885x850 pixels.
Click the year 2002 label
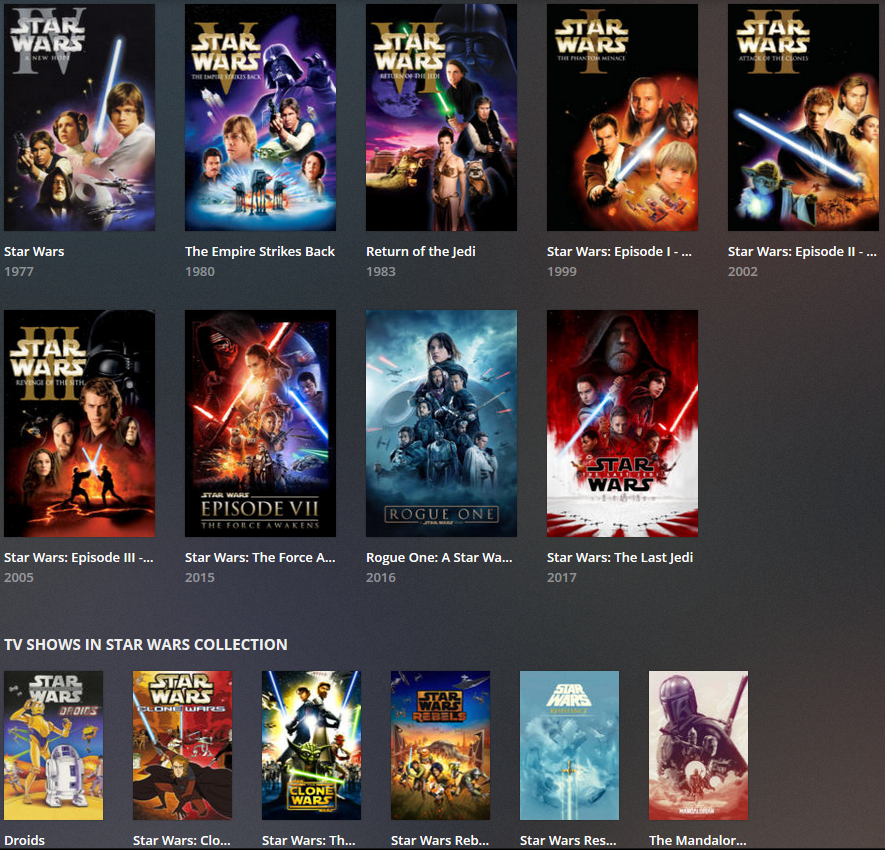tap(743, 271)
